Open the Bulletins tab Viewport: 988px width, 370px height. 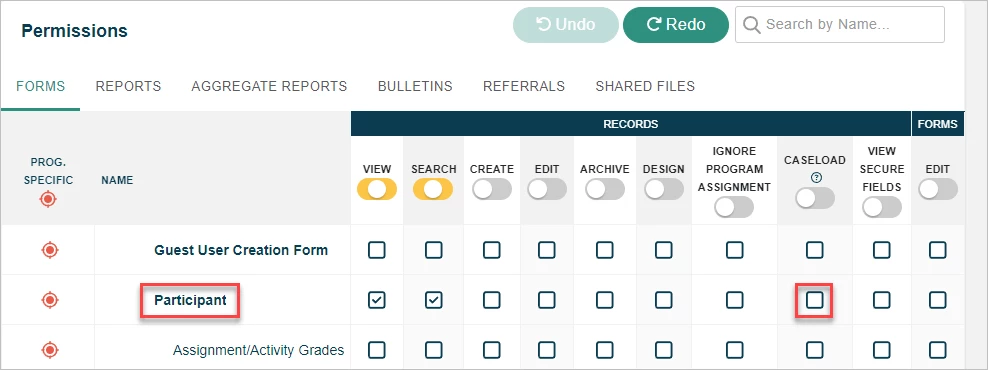415,86
